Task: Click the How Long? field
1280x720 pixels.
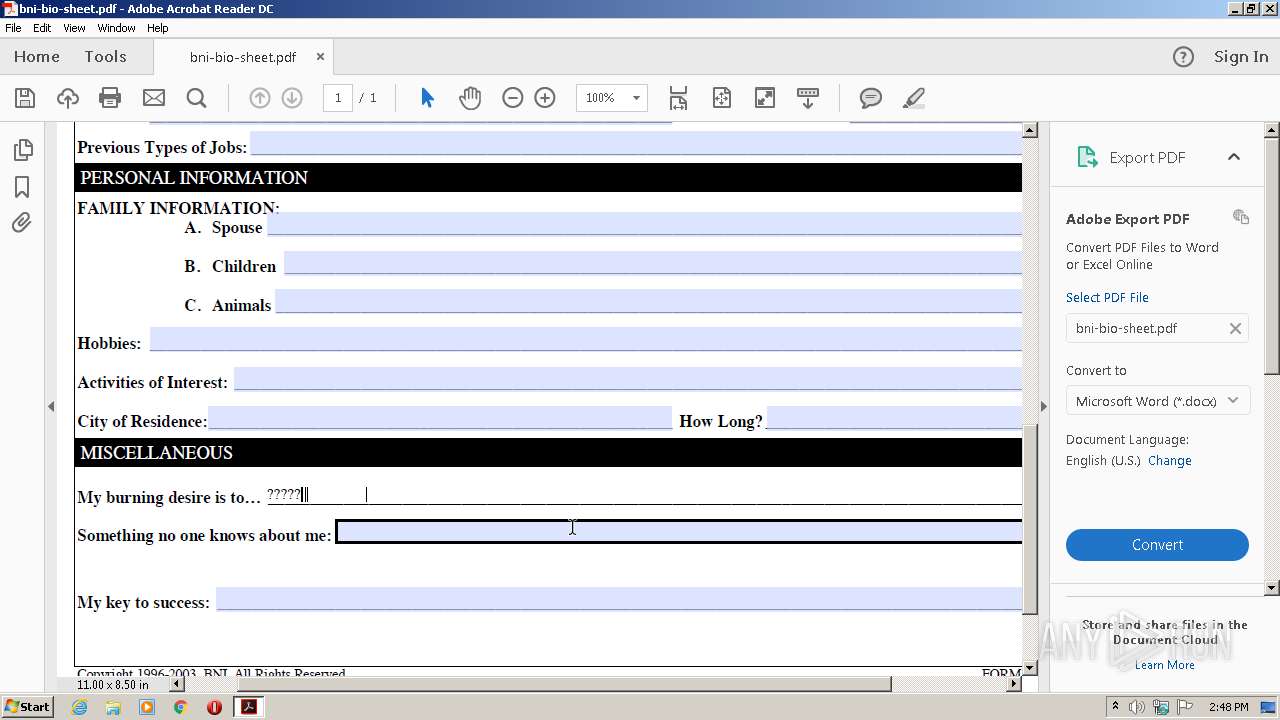Action: click(x=894, y=418)
